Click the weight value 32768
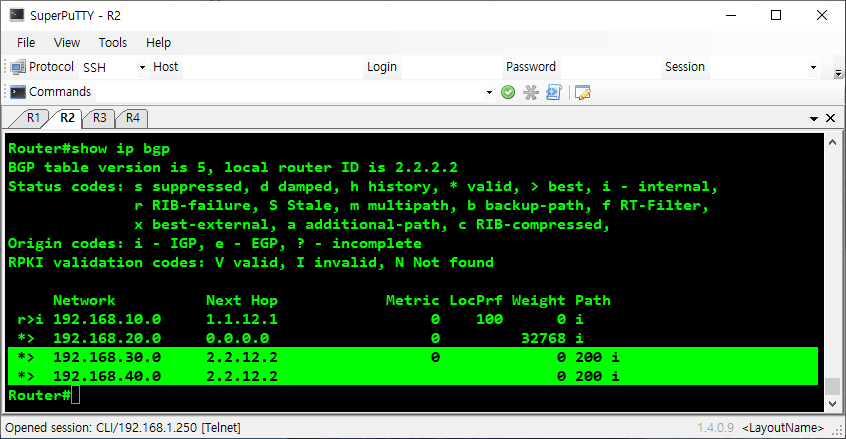This screenshot has height=439, width=846. point(543,338)
